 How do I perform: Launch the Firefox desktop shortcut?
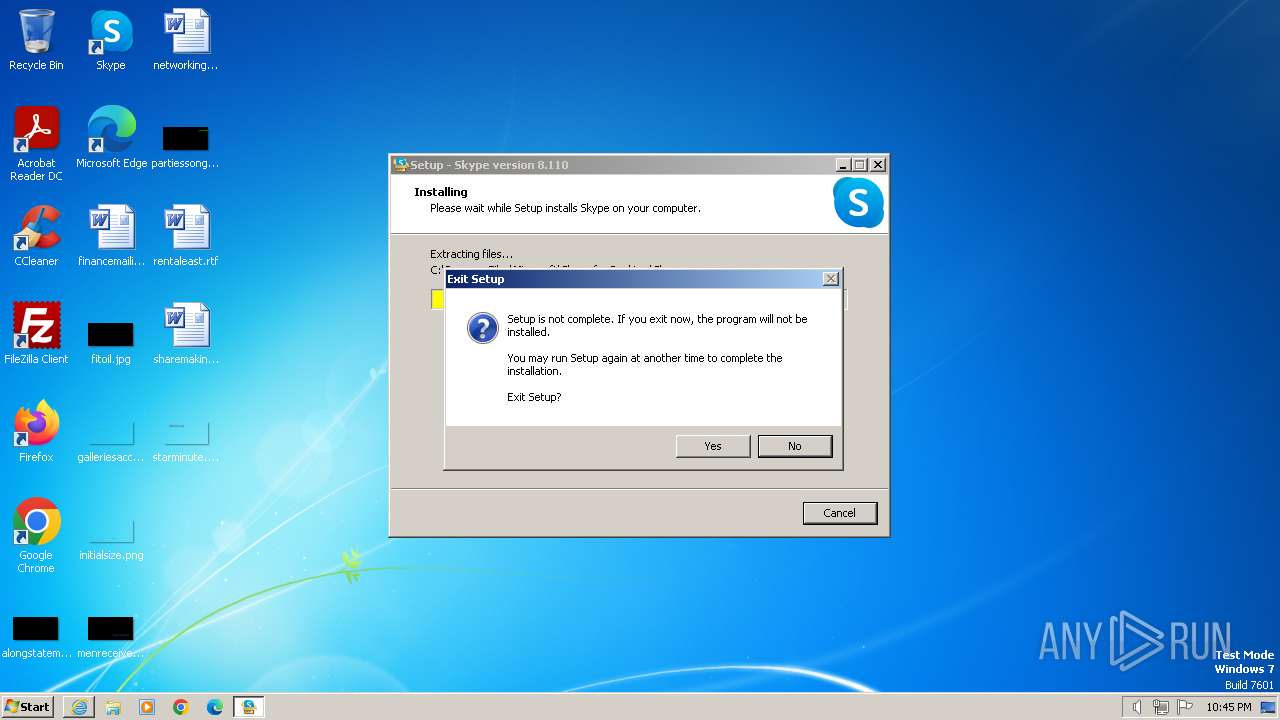(36, 432)
